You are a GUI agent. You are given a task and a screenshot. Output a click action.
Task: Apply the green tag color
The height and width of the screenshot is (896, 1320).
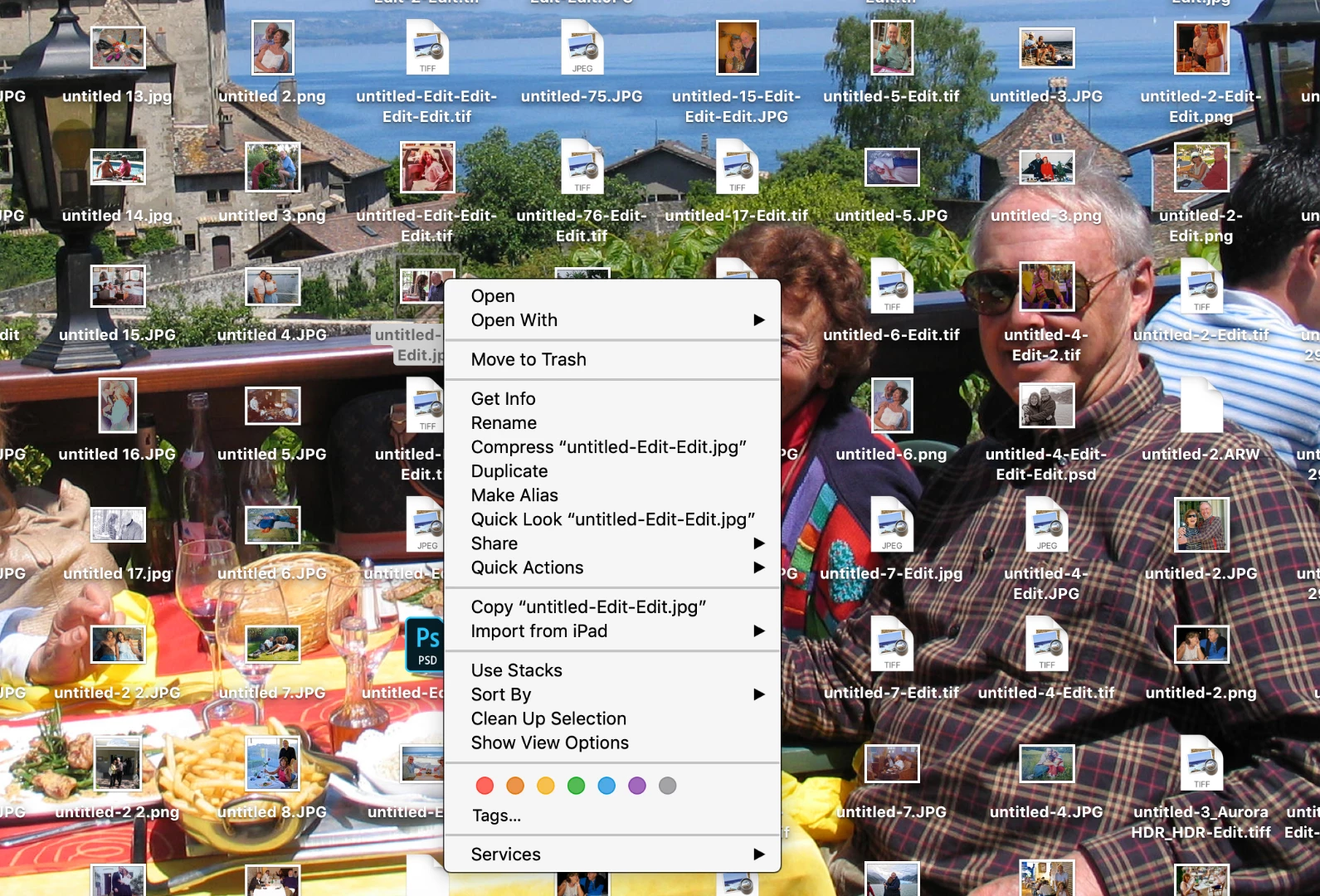pos(577,786)
